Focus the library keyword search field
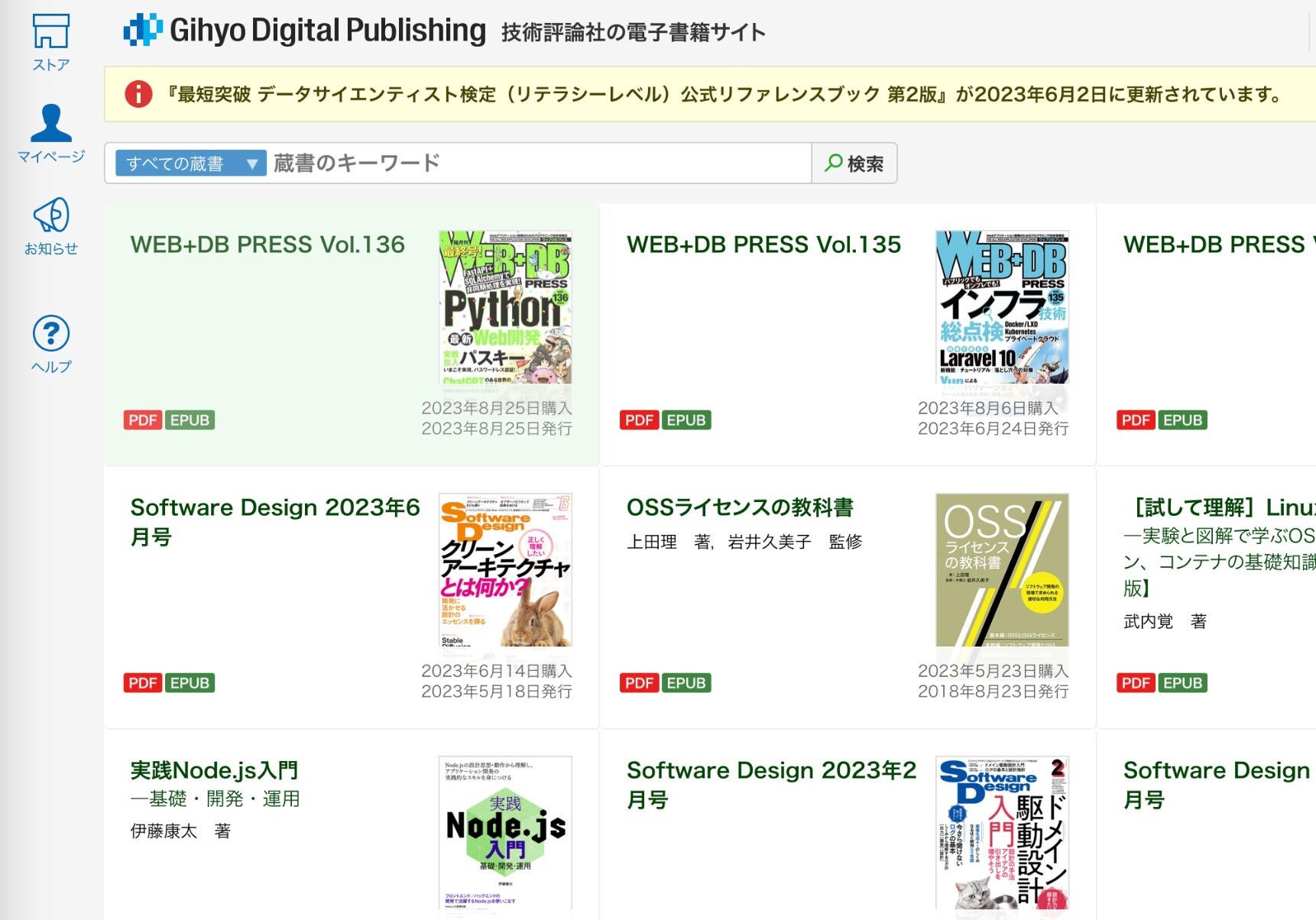This screenshot has width=1316, height=920. [x=539, y=164]
